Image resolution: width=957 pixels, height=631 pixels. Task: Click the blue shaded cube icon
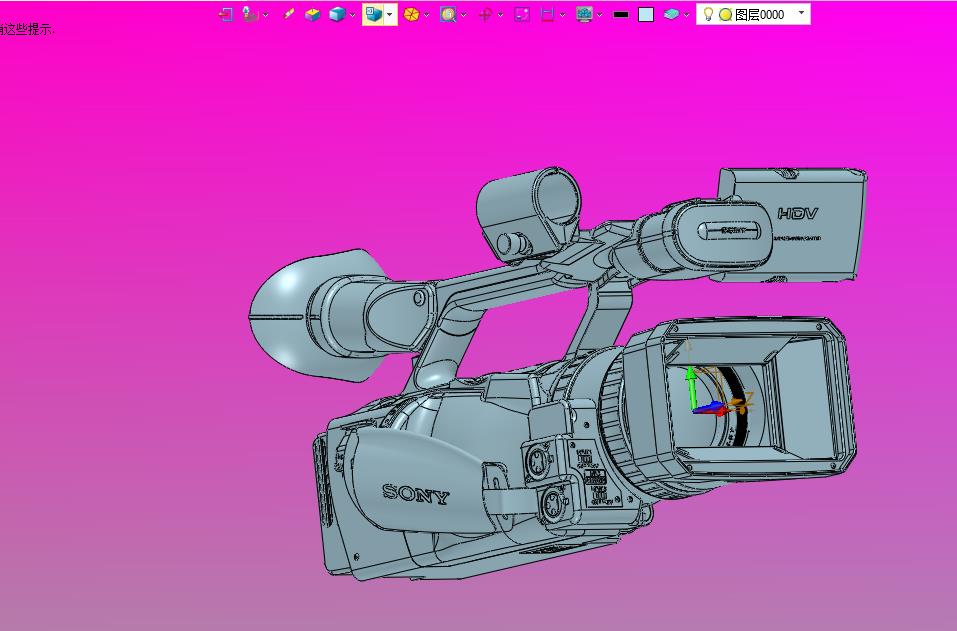[337, 14]
